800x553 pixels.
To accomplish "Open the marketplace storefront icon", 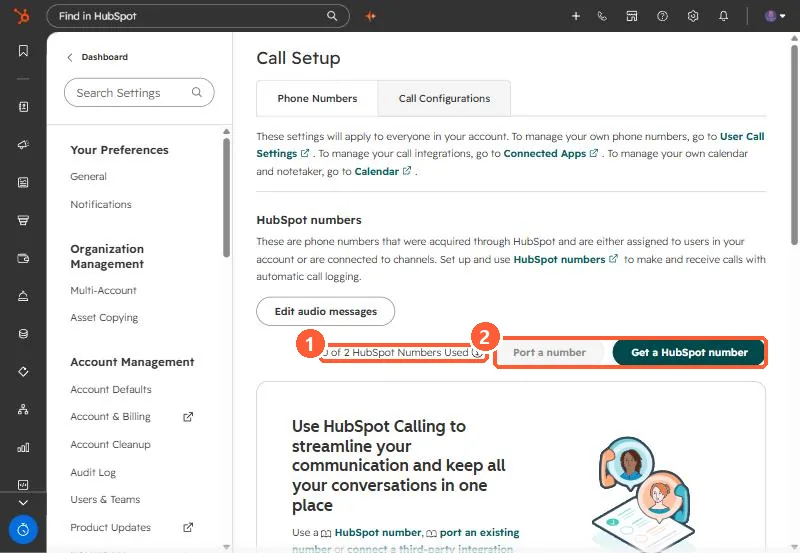I will tap(632, 16).
